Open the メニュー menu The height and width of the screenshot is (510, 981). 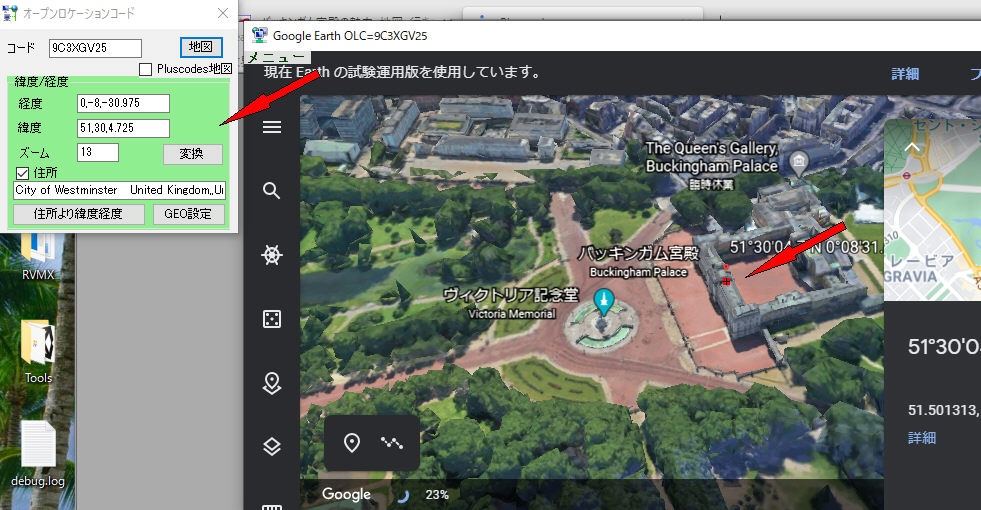[269, 58]
